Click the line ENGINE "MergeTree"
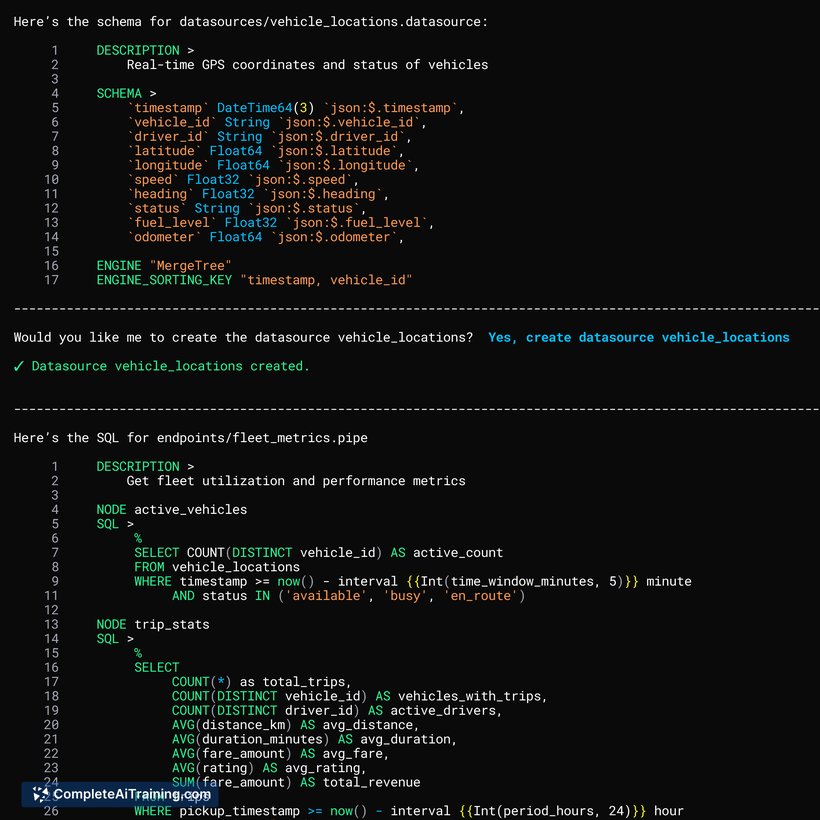Viewport: 820px width, 820px height. point(164,266)
